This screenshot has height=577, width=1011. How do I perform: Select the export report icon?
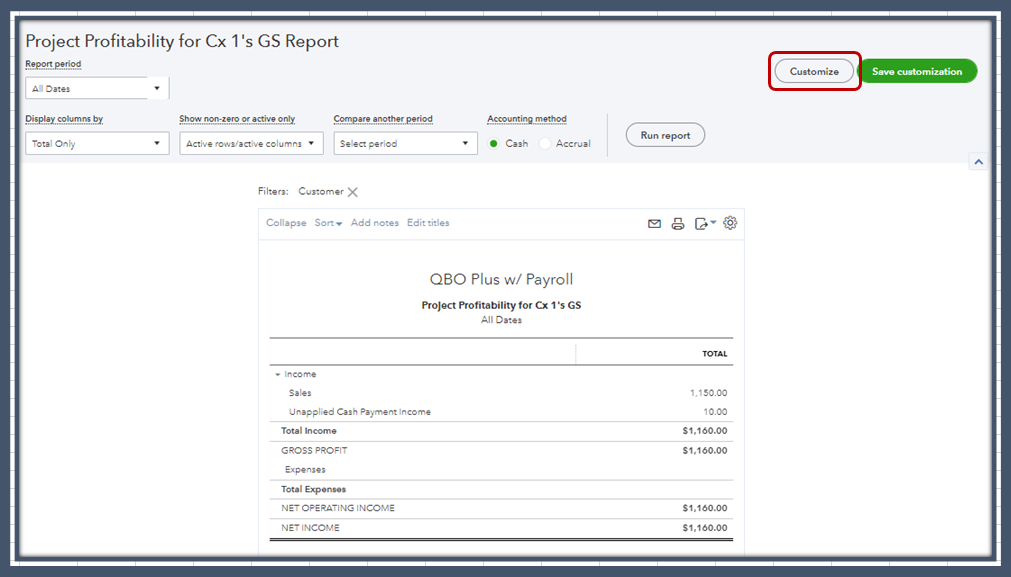pos(701,222)
